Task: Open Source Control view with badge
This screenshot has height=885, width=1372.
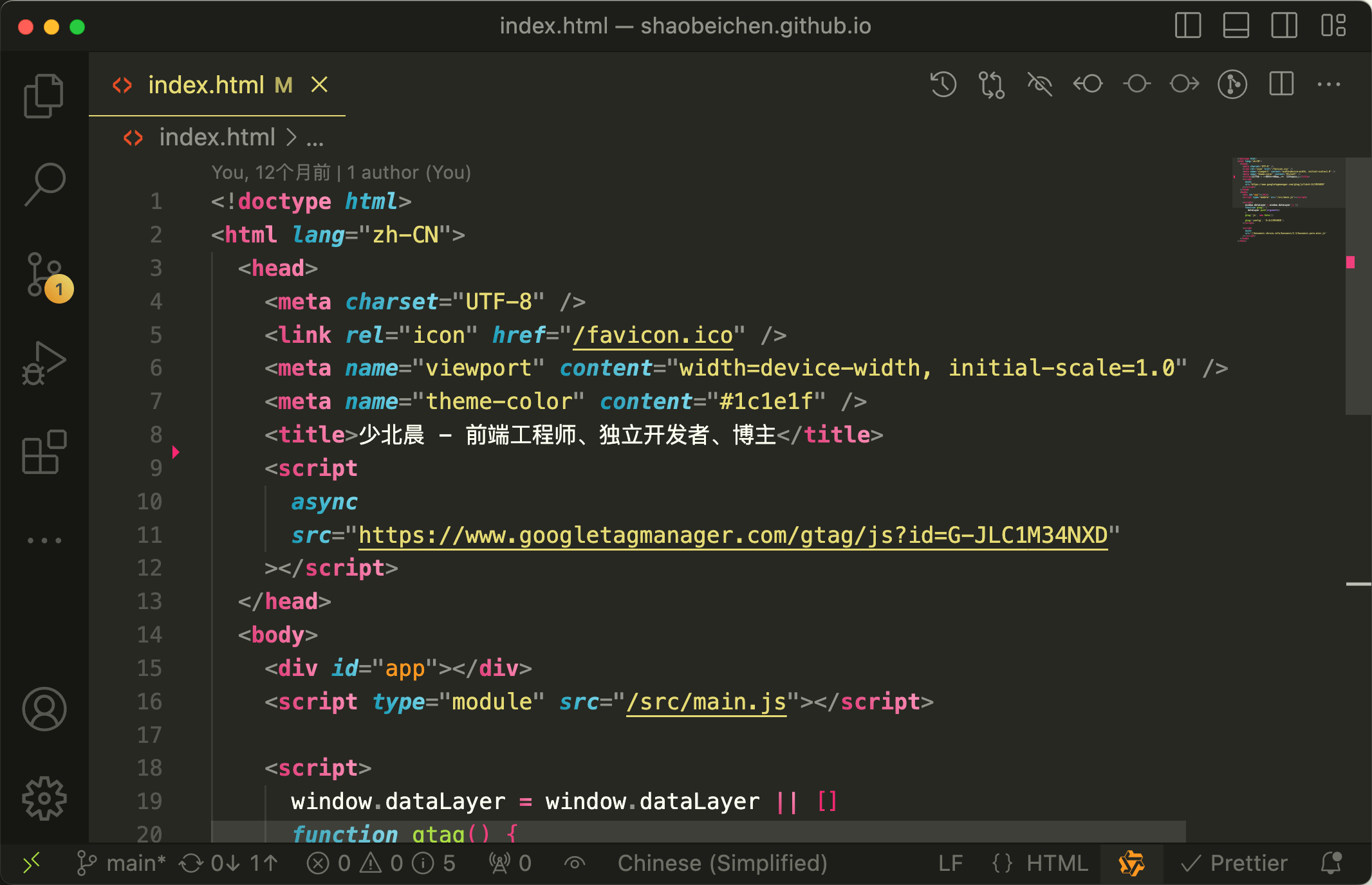Action: [x=45, y=275]
